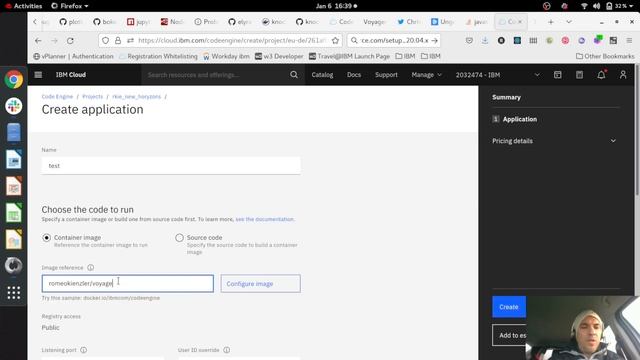Select the Source code radio button
This screenshot has width=640, height=360.
pyautogui.click(x=179, y=238)
